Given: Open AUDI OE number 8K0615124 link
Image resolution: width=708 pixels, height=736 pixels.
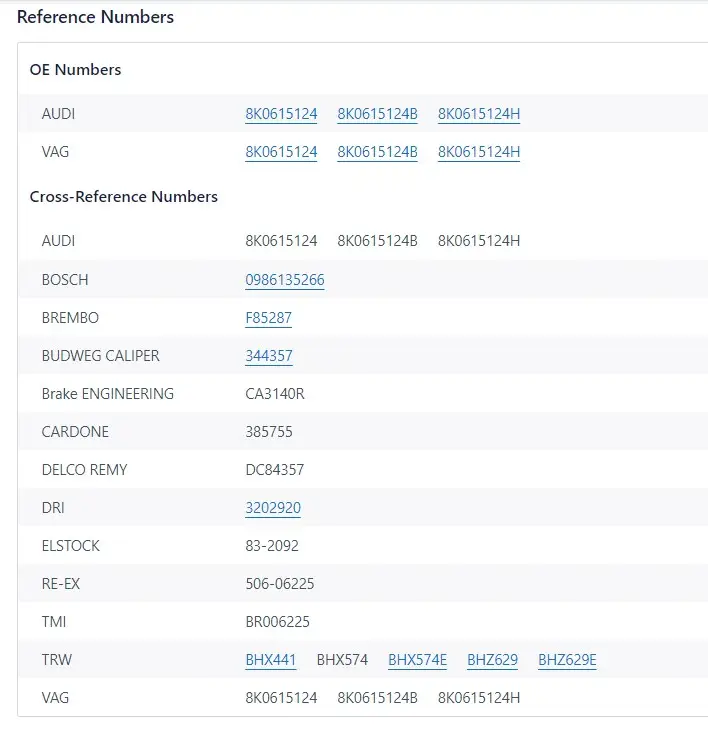Looking at the screenshot, I should (x=281, y=114).
